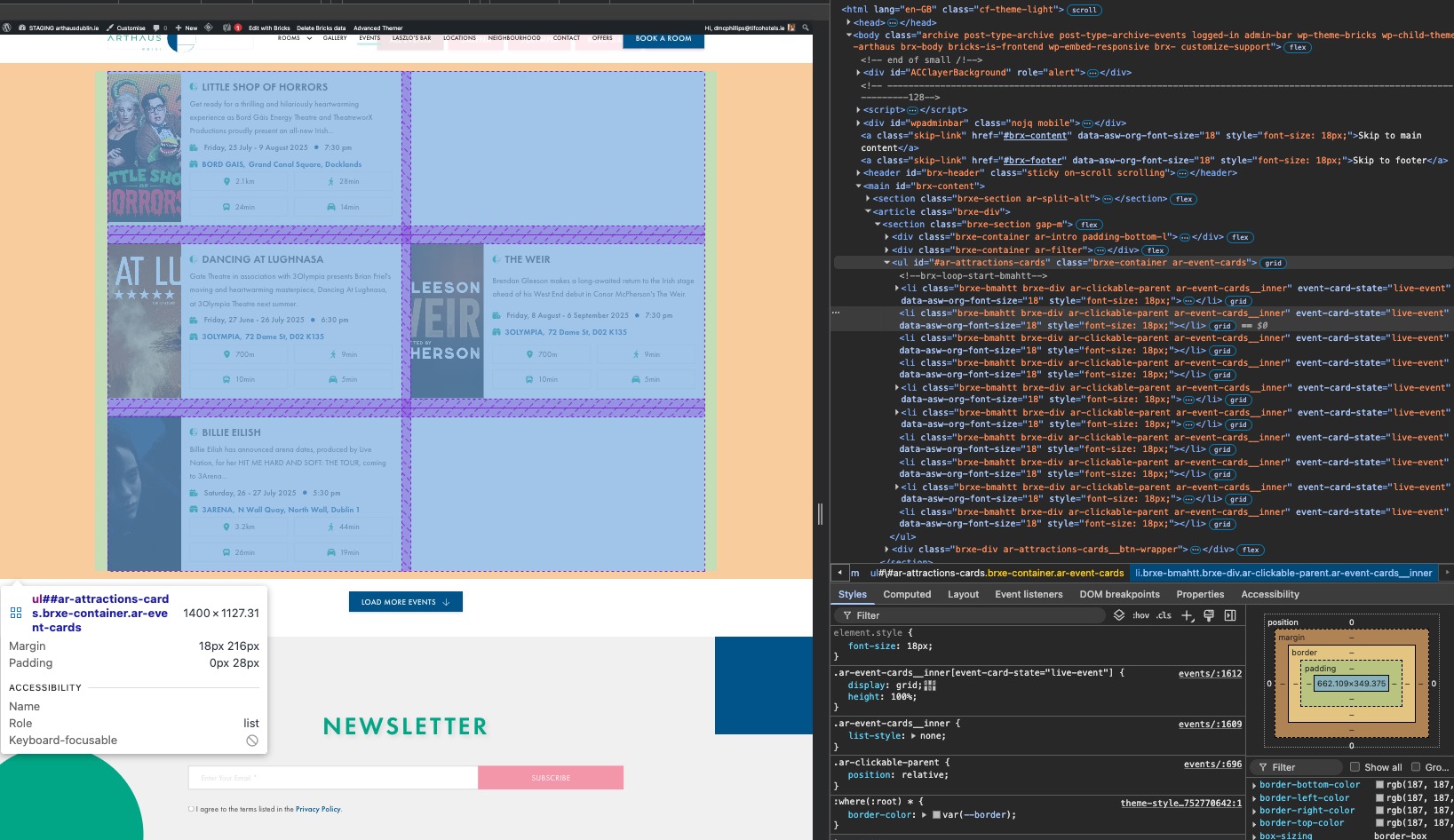Toggle the grid badge on ul ar-attractions-cards
The width and height of the screenshot is (1454, 840).
pos(1273,263)
